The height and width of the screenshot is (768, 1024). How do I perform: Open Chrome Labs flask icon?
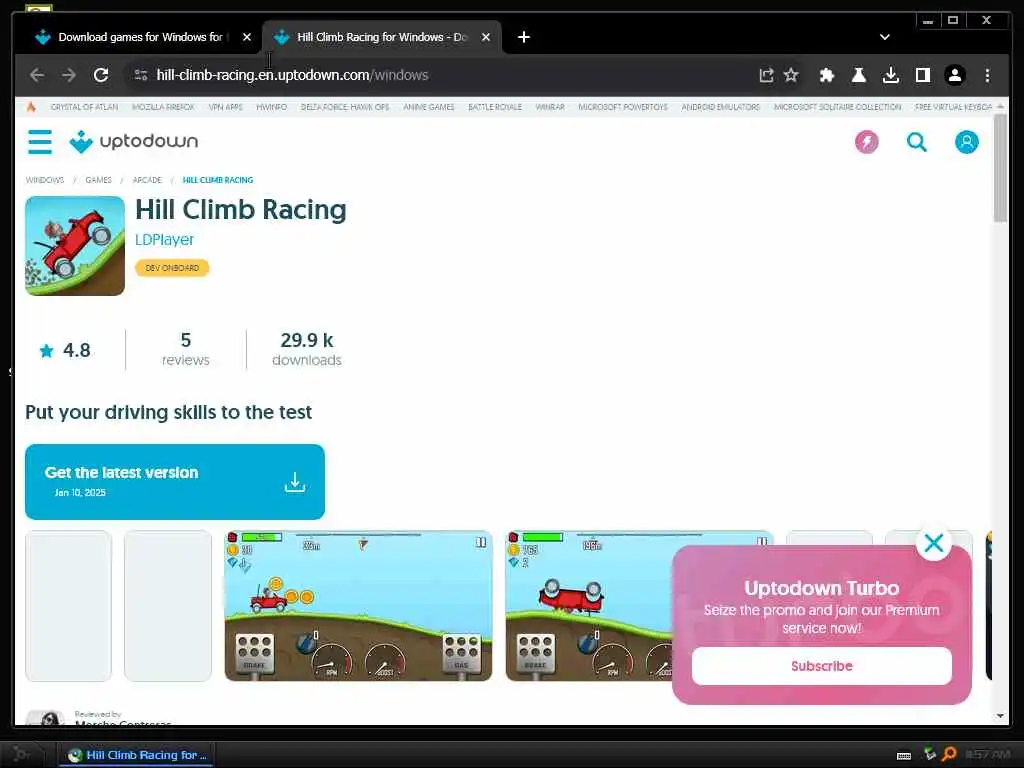pos(859,75)
